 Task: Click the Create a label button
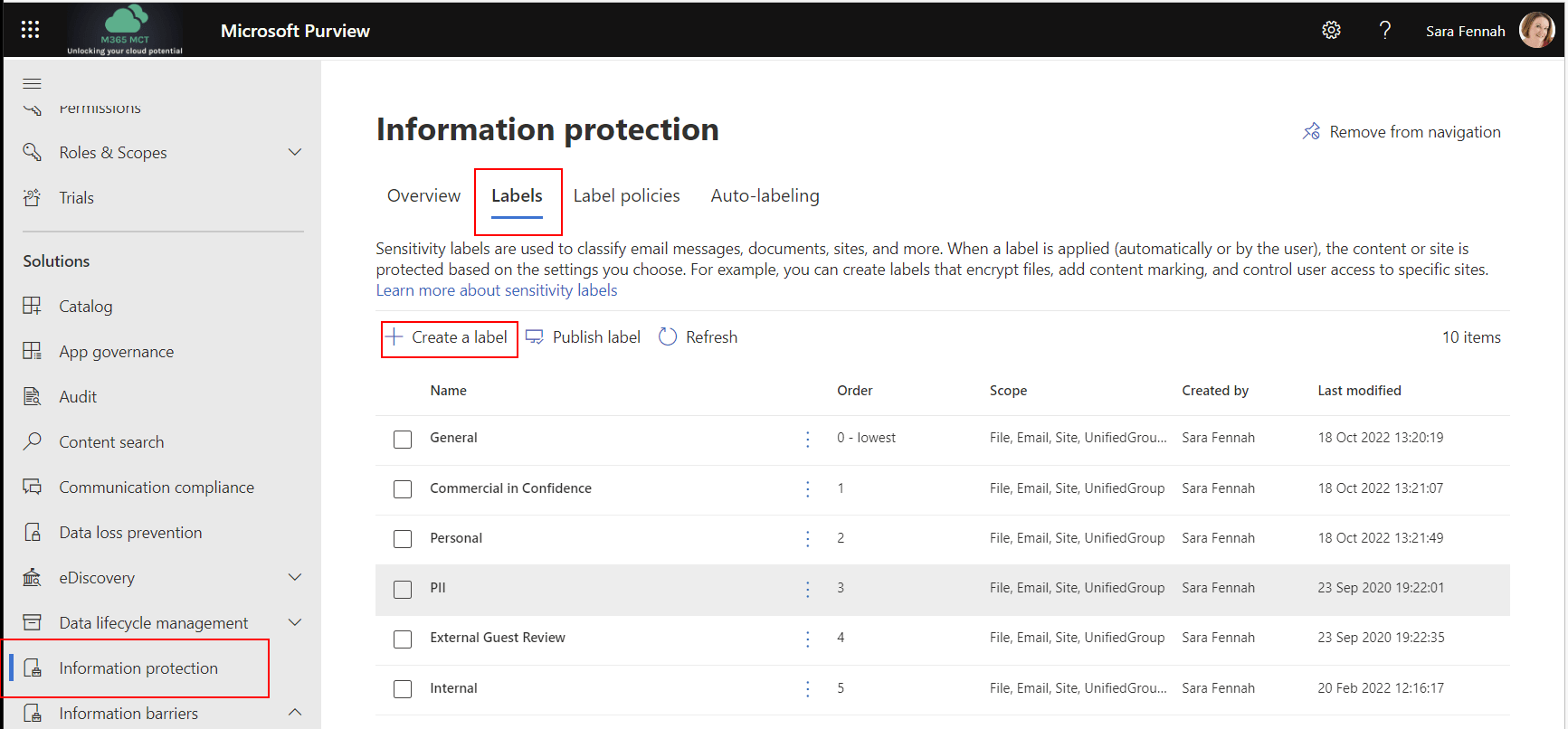coord(450,337)
